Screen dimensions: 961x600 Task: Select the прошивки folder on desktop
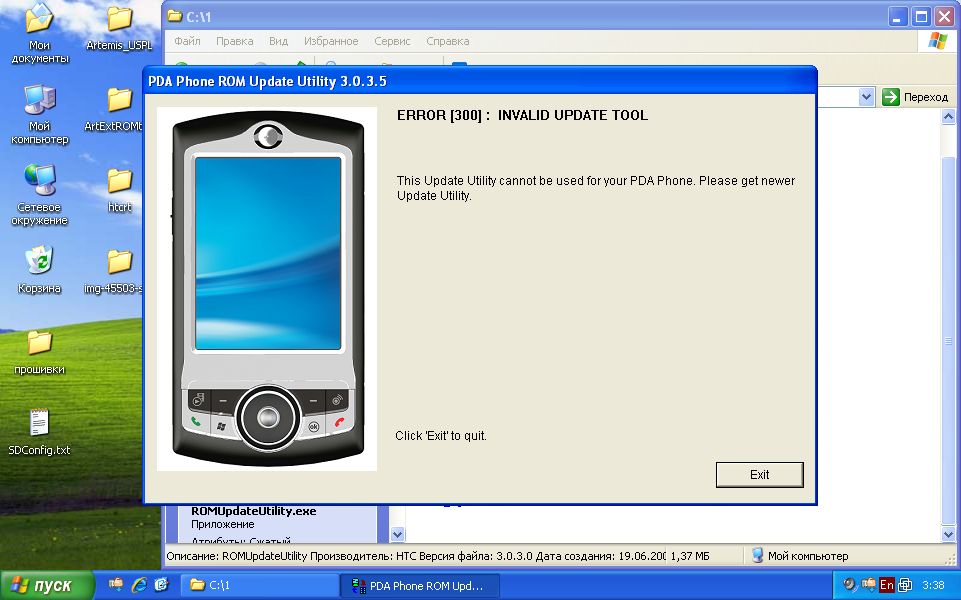pyautogui.click(x=39, y=352)
